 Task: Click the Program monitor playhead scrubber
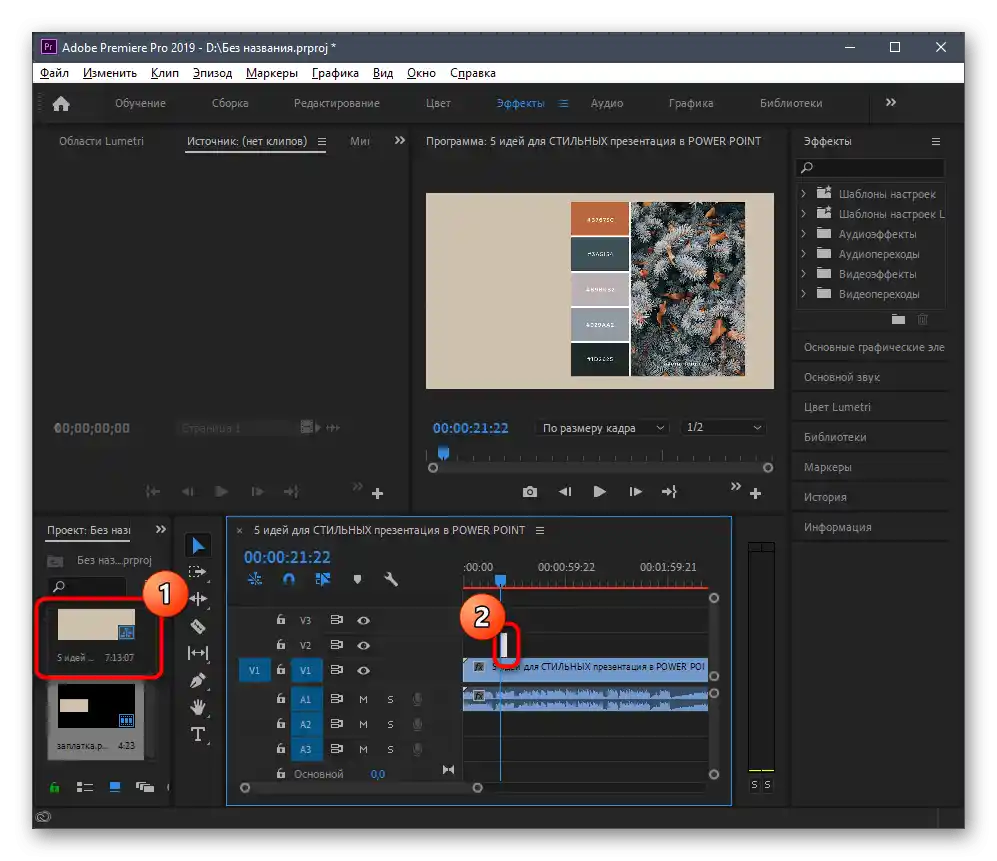(x=443, y=454)
